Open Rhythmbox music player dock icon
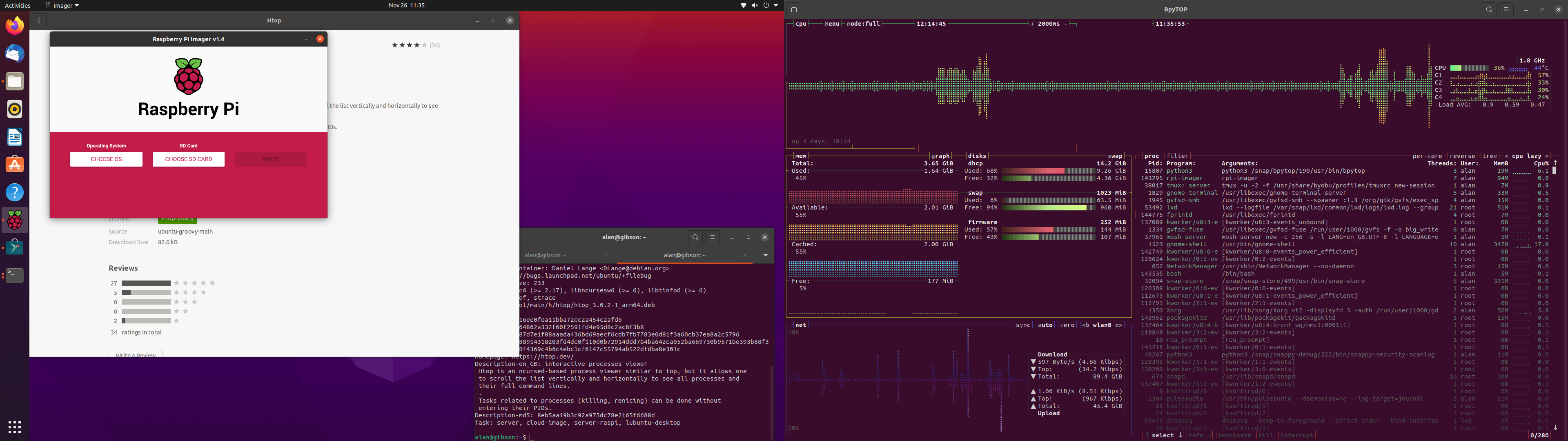Image resolution: width=1568 pixels, height=441 pixels. 15,109
